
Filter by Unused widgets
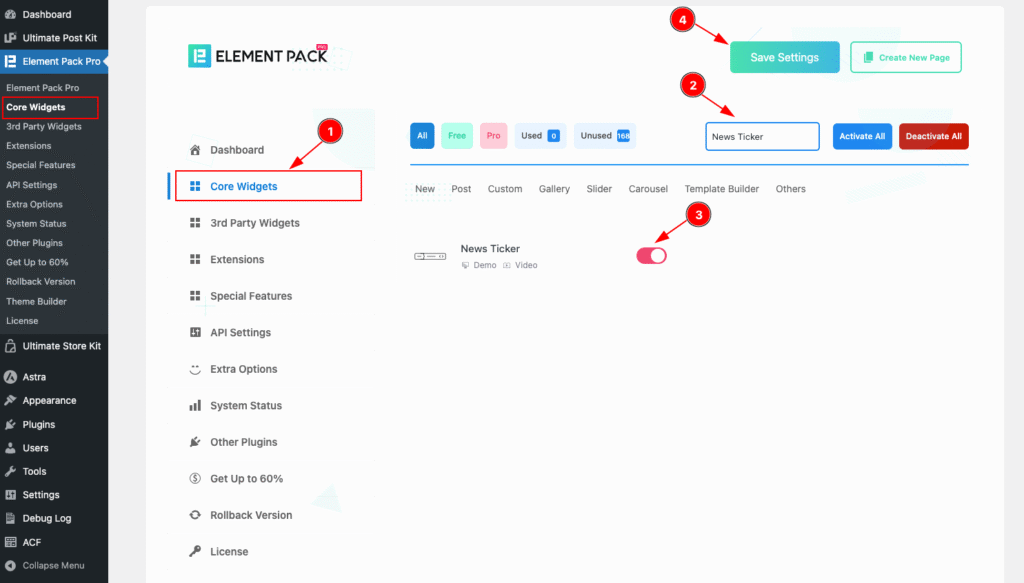click(605, 136)
